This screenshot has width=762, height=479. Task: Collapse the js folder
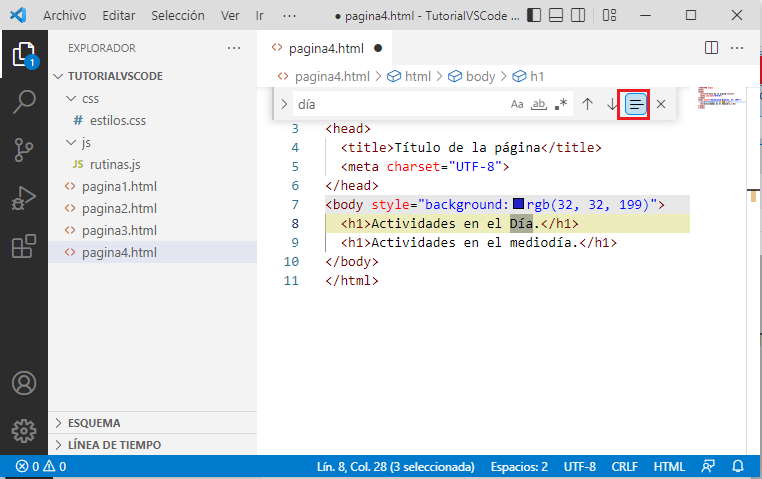click(71, 142)
